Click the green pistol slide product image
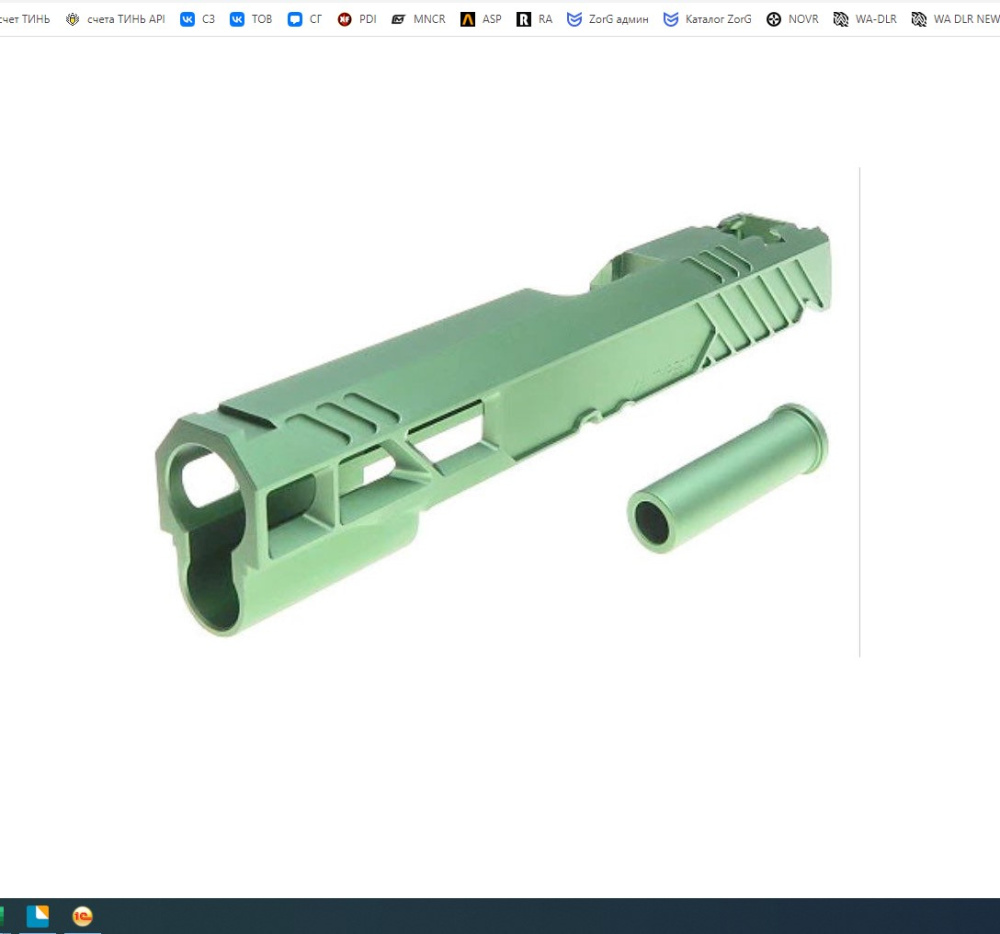 coord(494,424)
